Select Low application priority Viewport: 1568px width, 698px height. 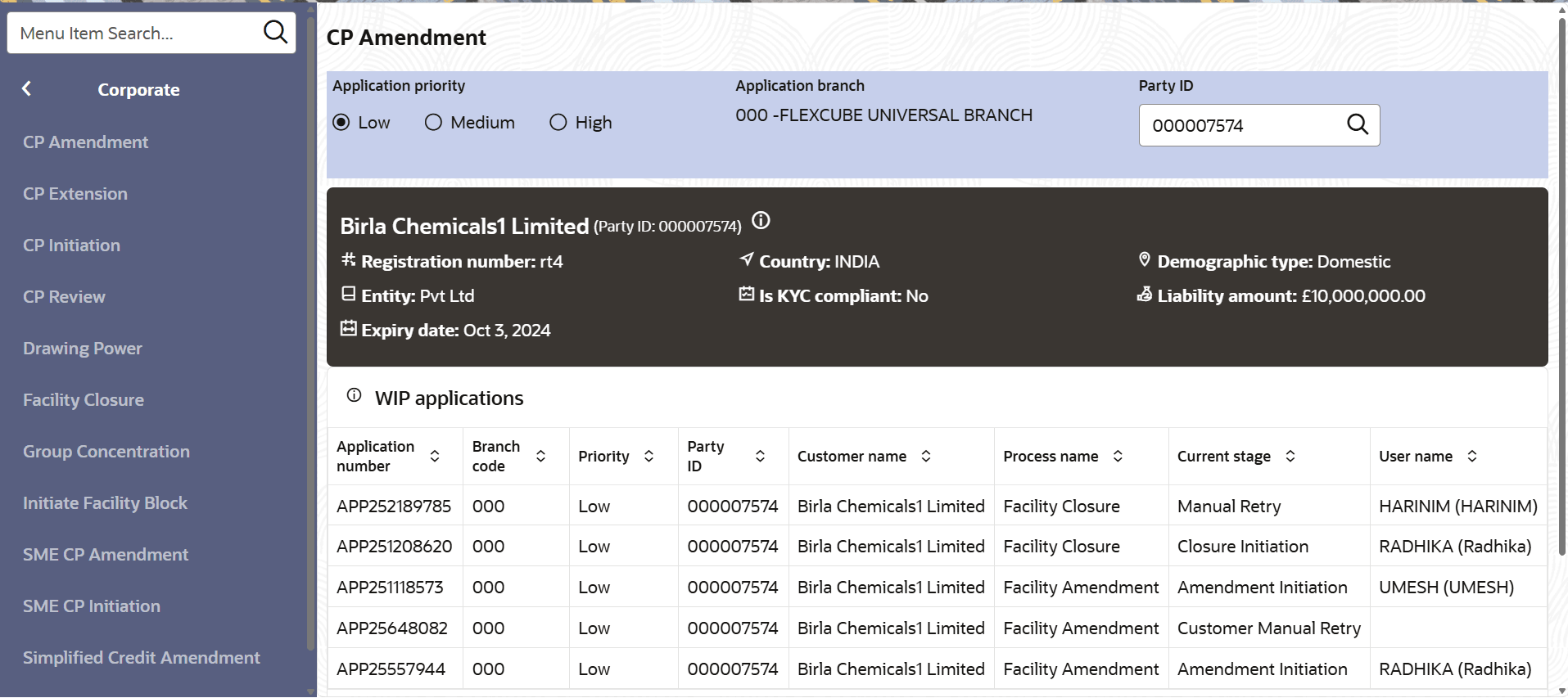point(341,123)
